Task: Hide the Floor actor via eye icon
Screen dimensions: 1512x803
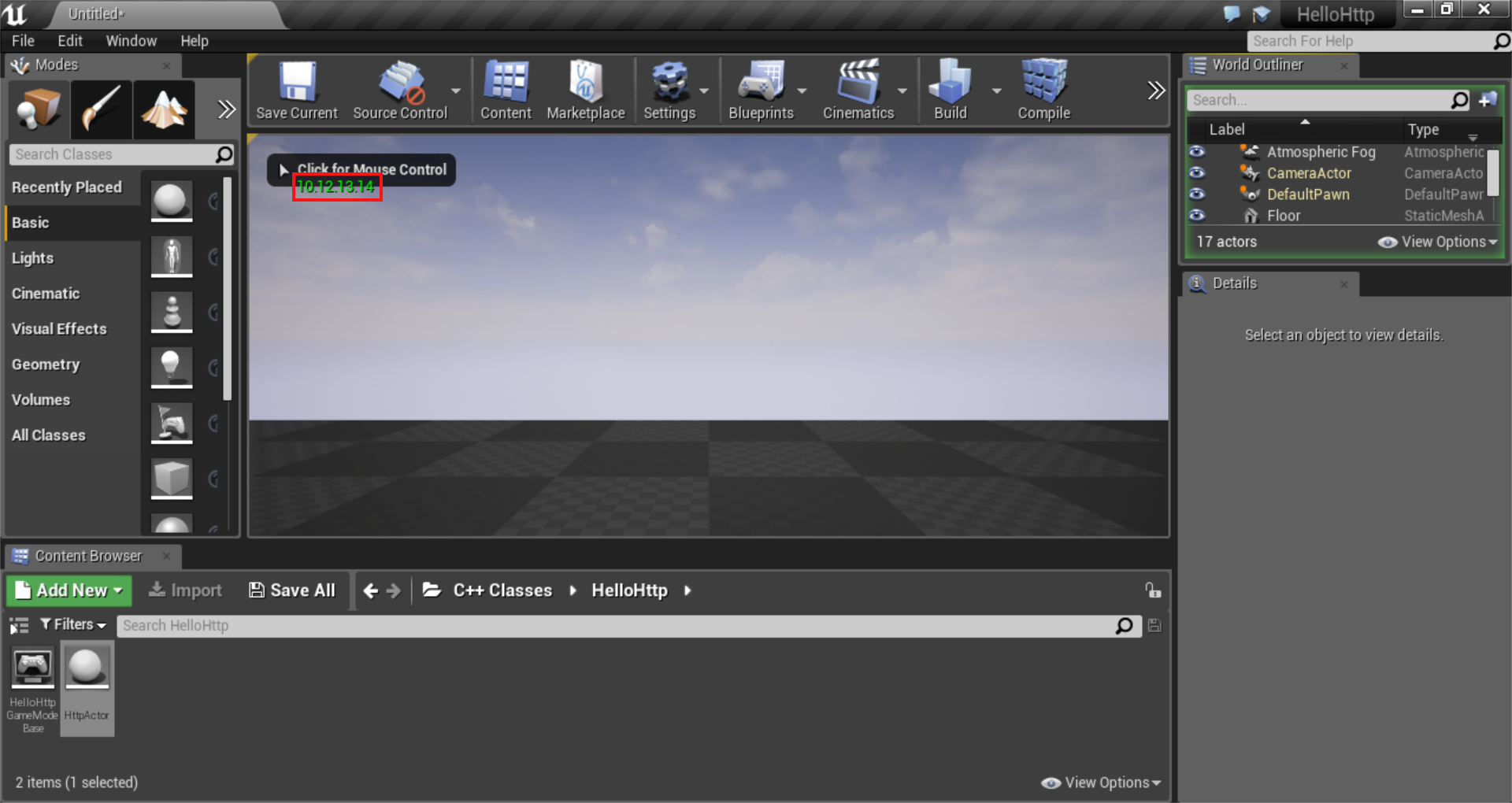Action: click(1197, 216)
